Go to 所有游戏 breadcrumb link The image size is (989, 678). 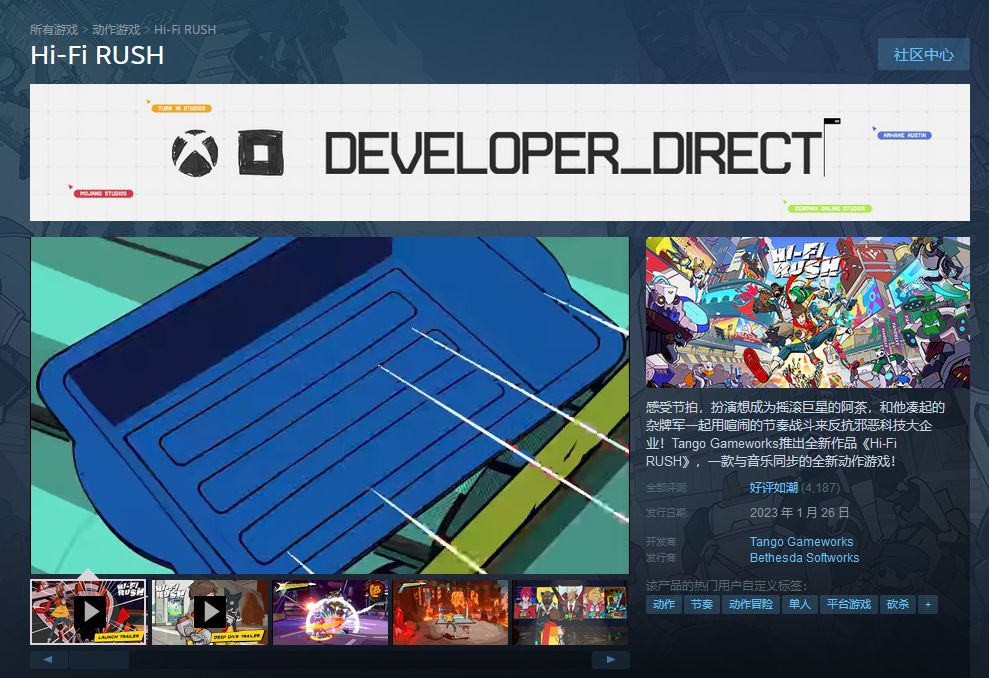(54, 30)
